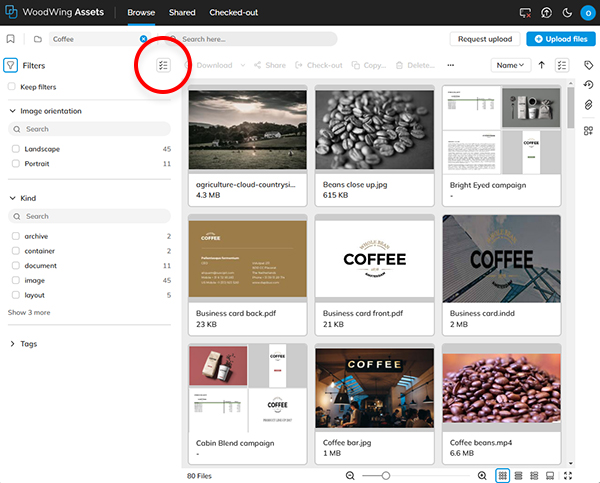
Task: Select the Cabin Blend campaign collection
Action: coord(248,404)
